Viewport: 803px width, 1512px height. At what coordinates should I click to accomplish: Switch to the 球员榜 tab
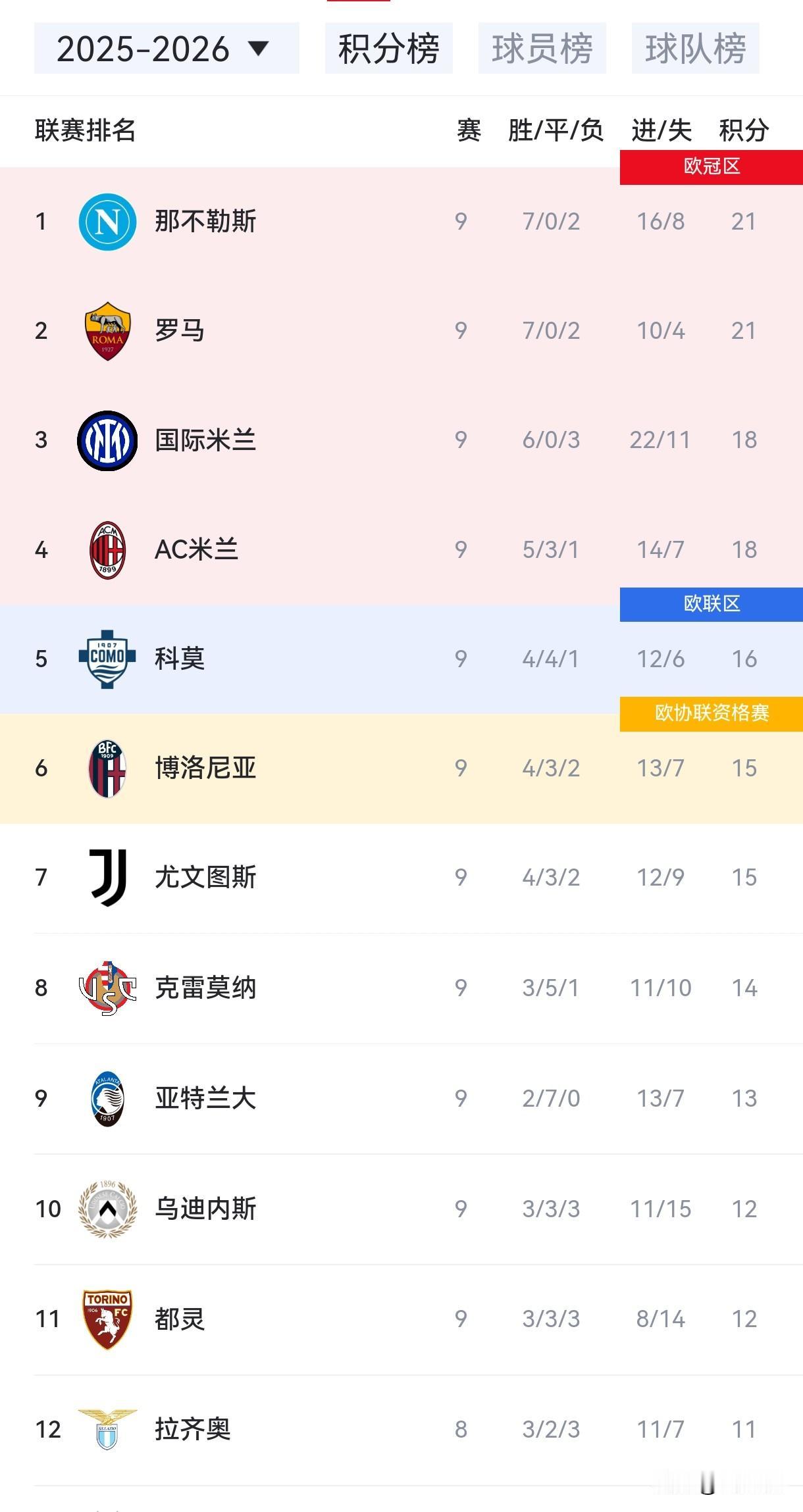coord(542,47)
